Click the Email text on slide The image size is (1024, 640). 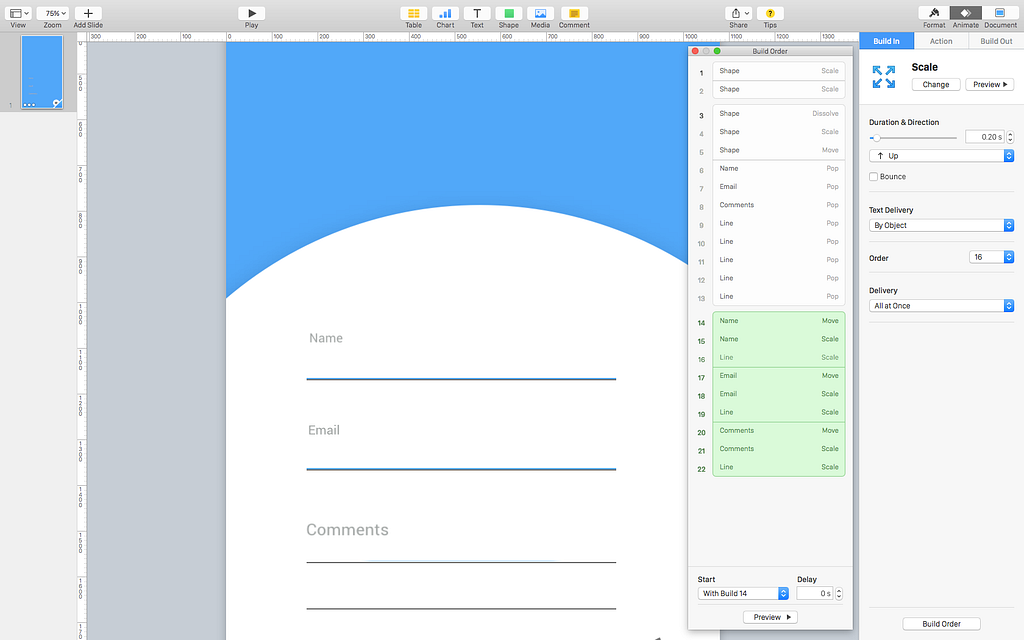click(324, 430)
